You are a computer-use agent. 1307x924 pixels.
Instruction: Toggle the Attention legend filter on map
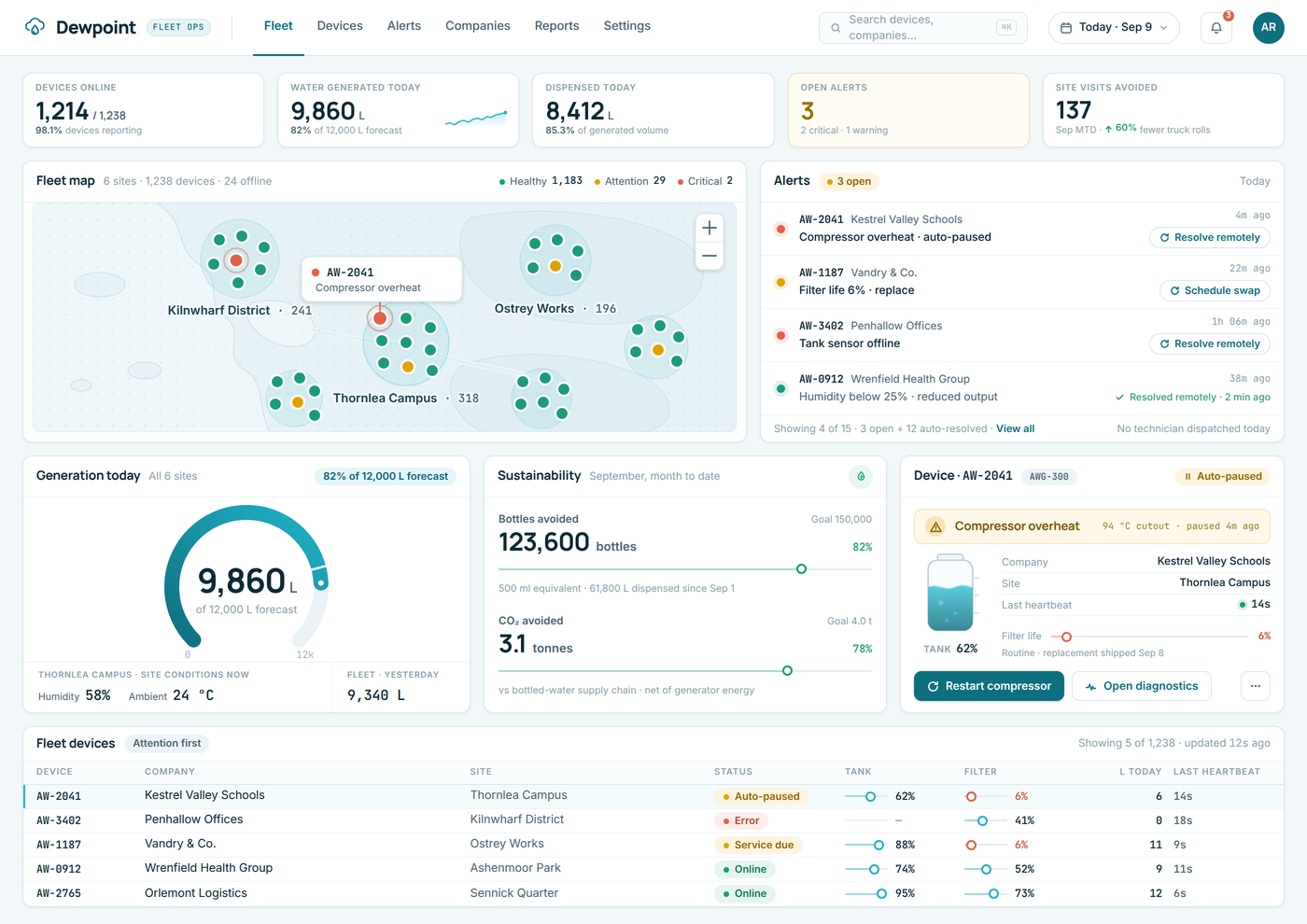[630, 181]
